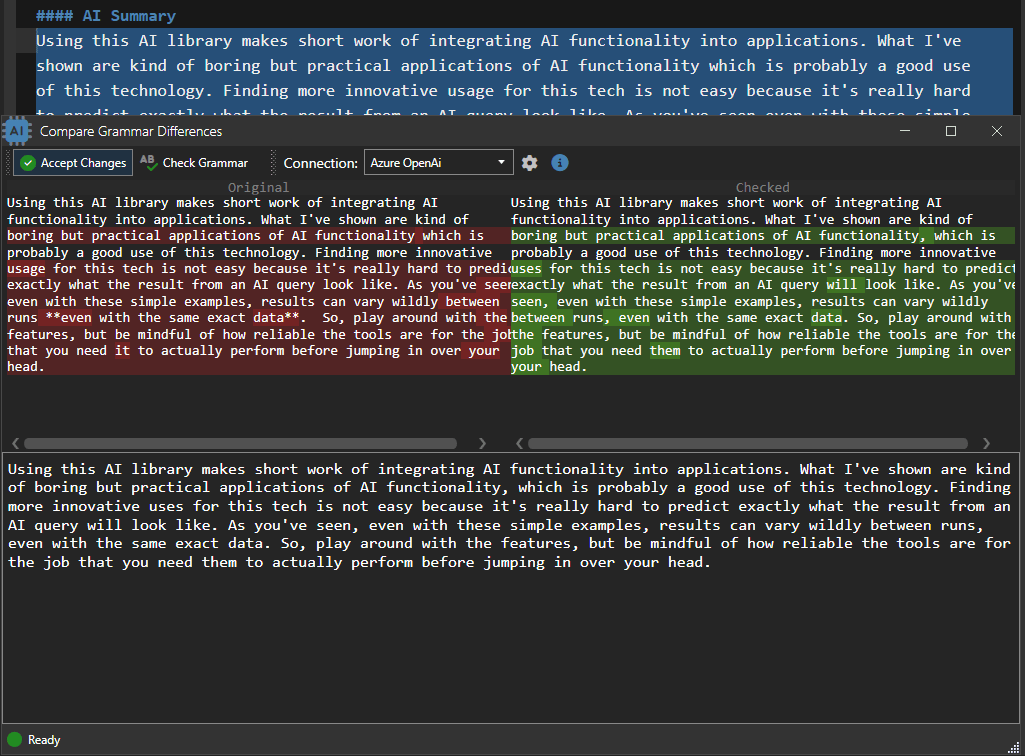This screenshot has width=1025, height=756.
Task: Click the Checked pane horizontal scrollbar thumb
Action: click(747, 443)
